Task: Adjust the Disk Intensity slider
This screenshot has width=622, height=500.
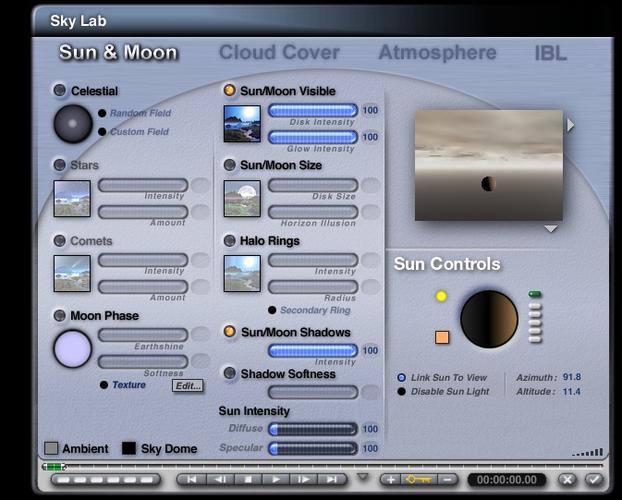Action: coord(313,110)
